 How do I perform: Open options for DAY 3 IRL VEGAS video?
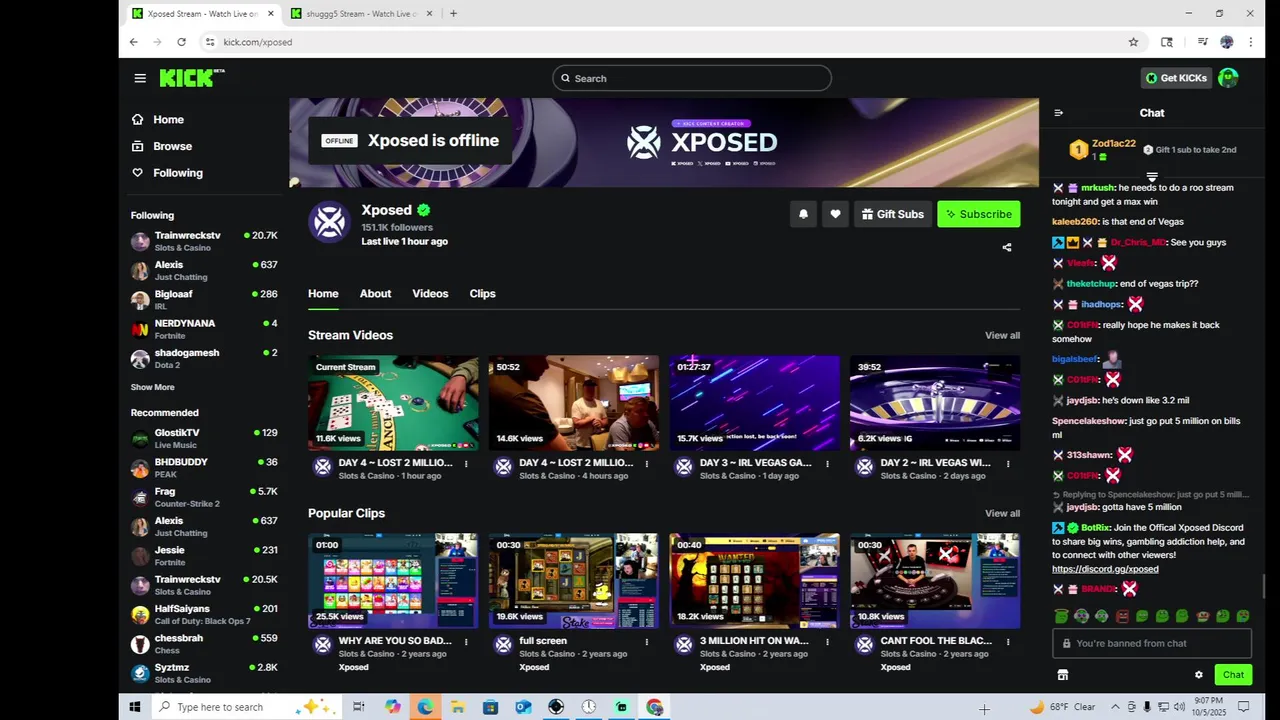(x=827, y=464)
